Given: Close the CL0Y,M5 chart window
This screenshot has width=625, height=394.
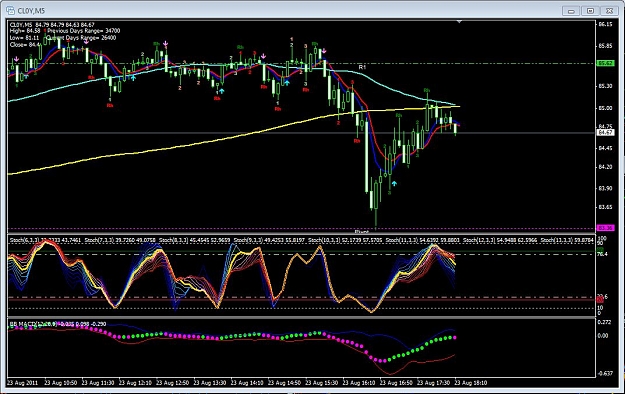Looking at the screenshot, I should click(x=609, y=11).
